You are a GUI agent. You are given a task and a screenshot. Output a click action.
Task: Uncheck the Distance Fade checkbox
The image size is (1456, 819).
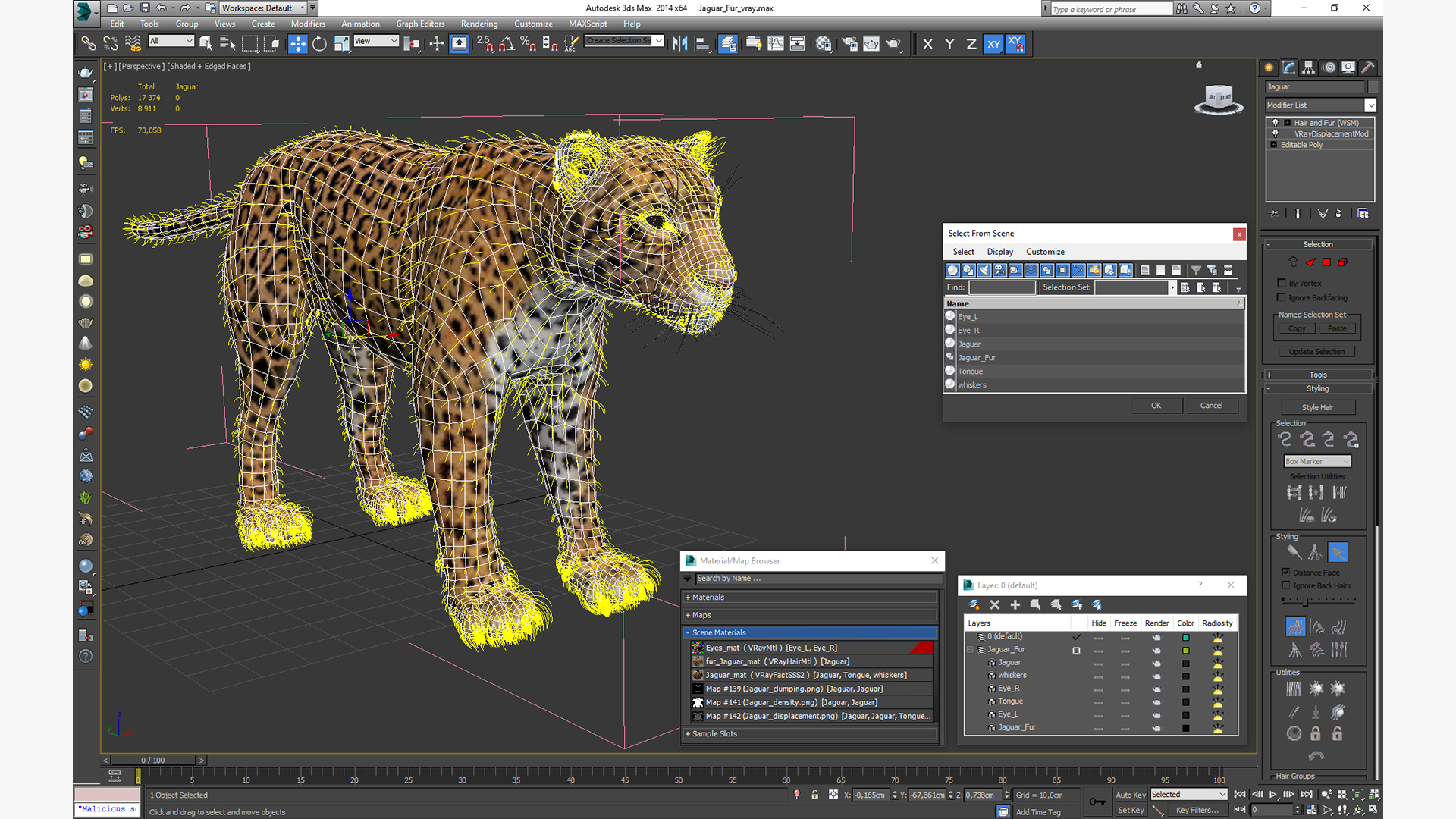tap(1285, 573)
